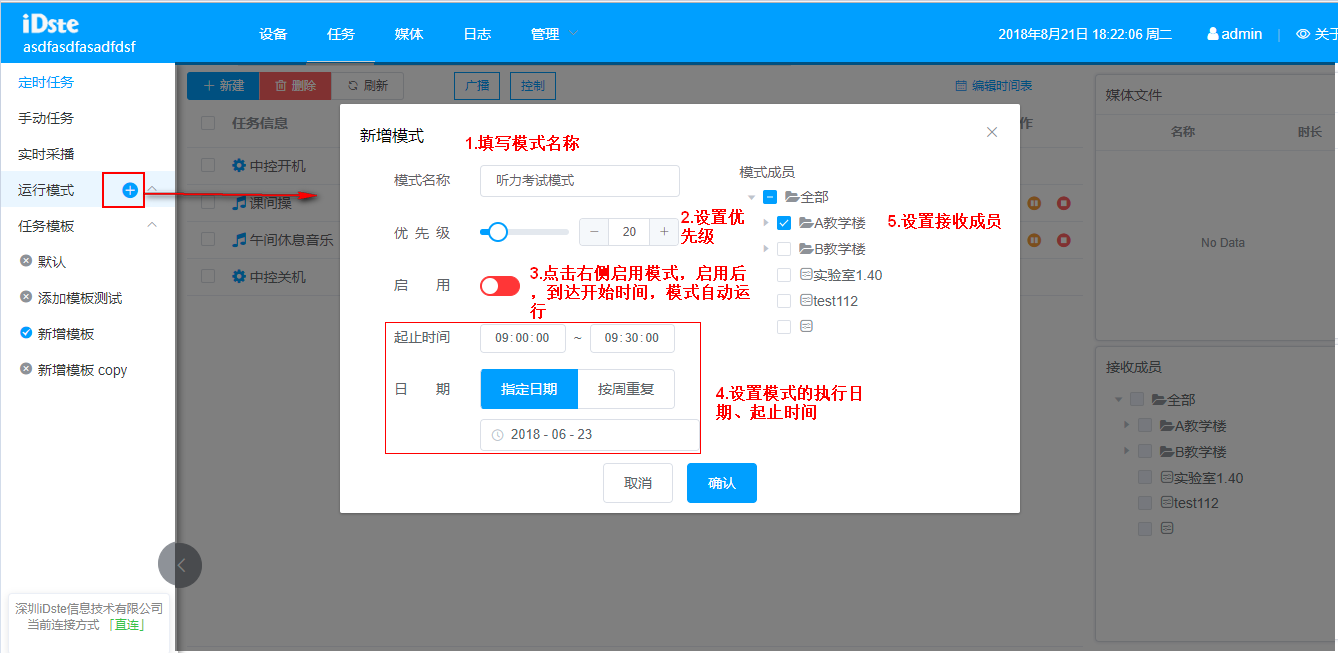The image size is (1338, 653).
Task: Increase priority with the plus button
Action: [664, 232]
